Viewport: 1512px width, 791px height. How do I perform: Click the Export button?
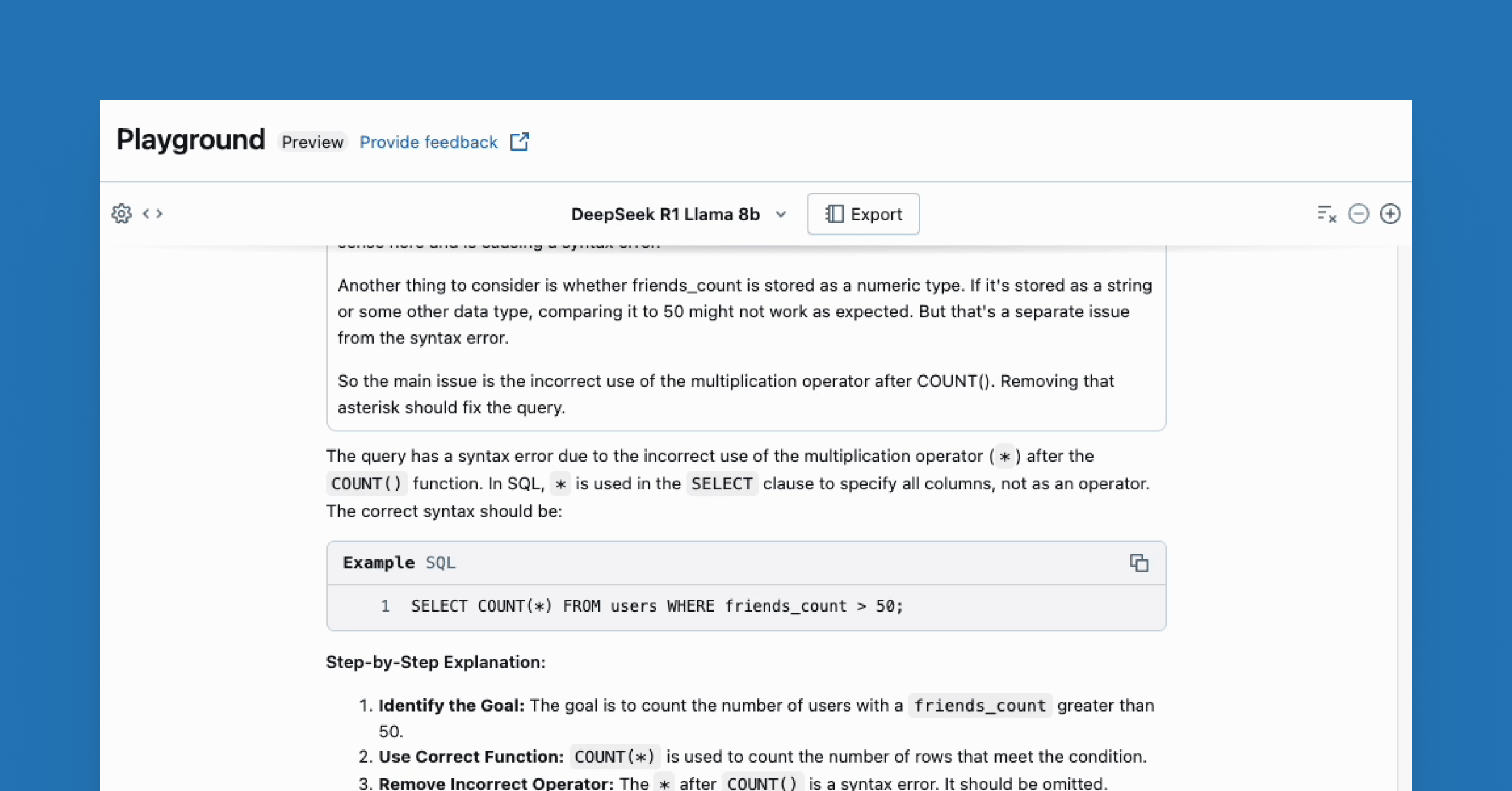863,214
